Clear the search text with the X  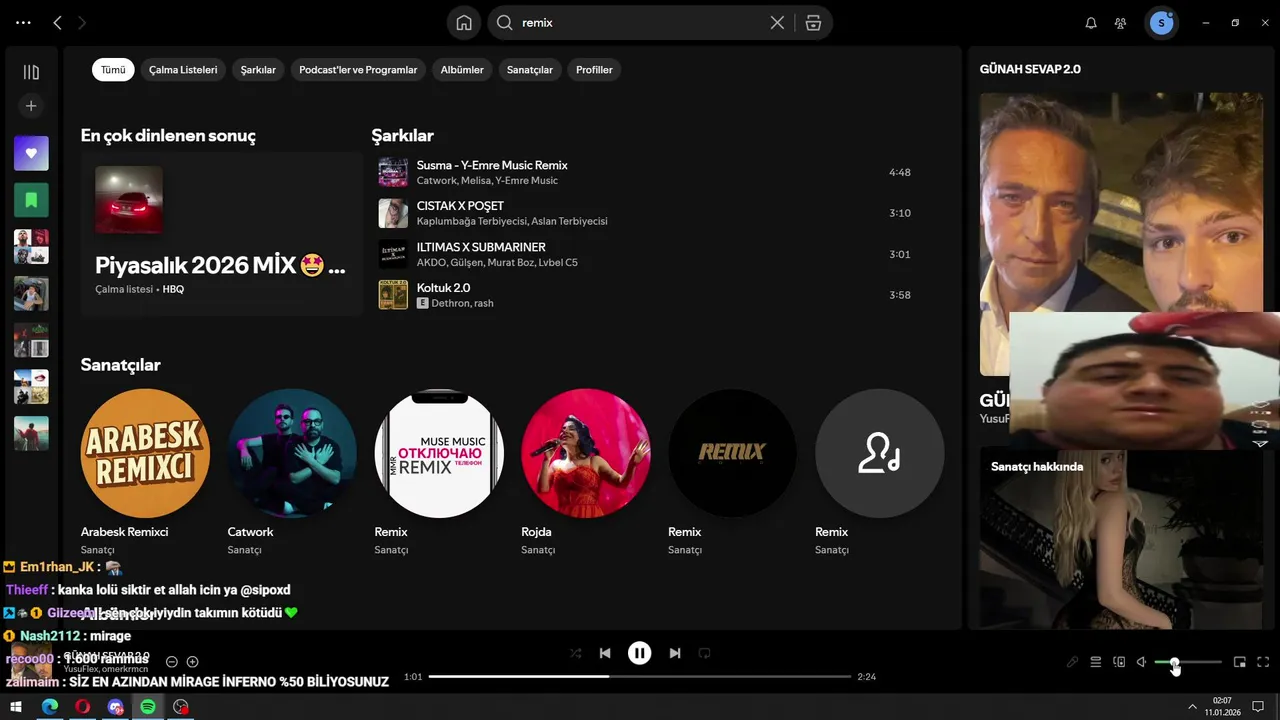point(777,22)
